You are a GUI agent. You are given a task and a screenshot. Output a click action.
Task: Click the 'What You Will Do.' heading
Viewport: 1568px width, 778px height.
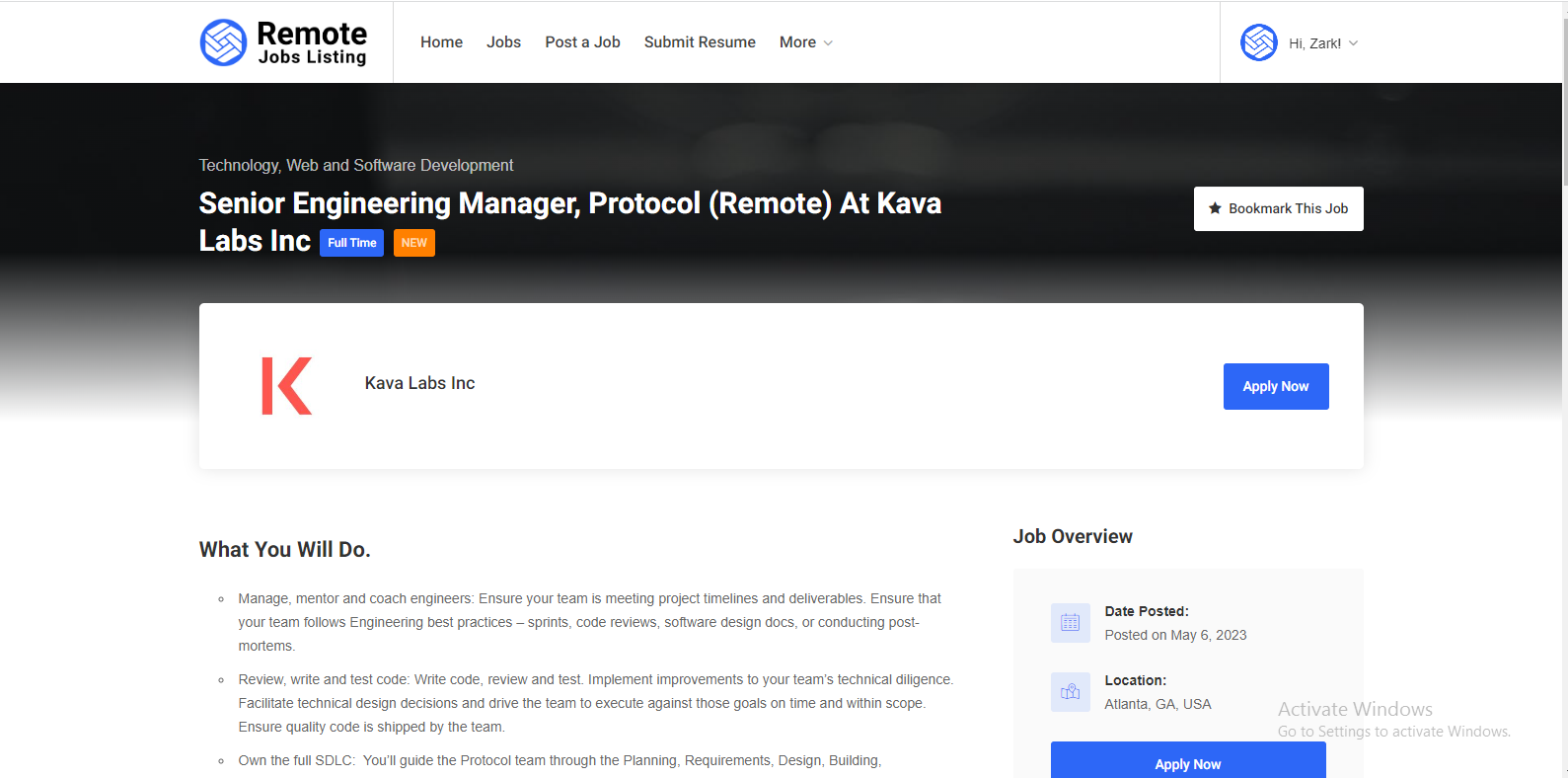[285, 550]
